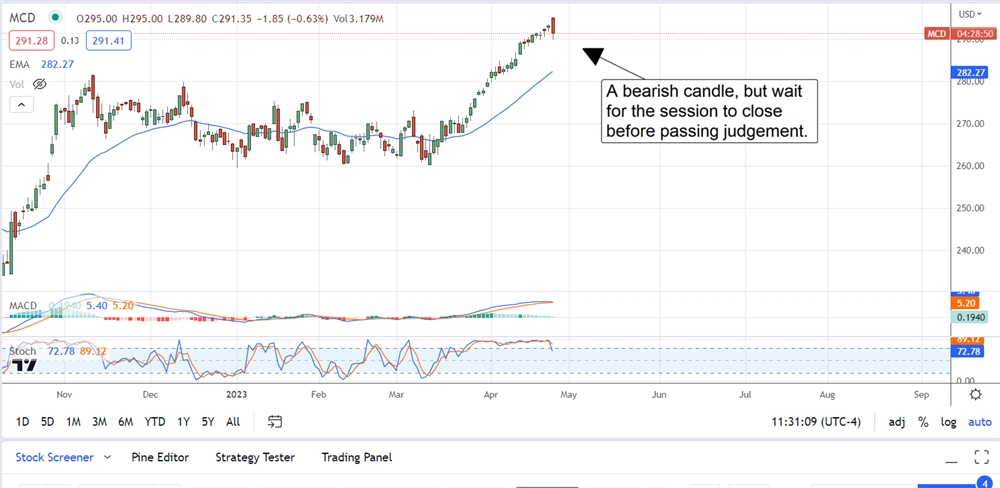Select the 1D time range

tap(22, 422)
